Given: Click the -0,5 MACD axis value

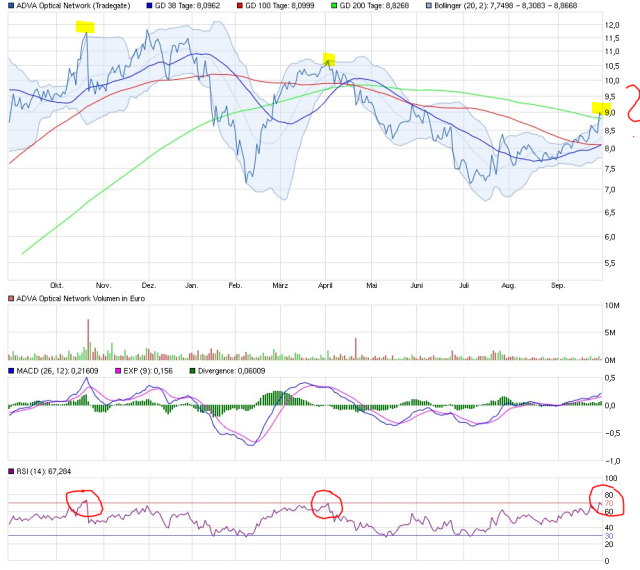Looking at the screenshot, I should point(612,433).
